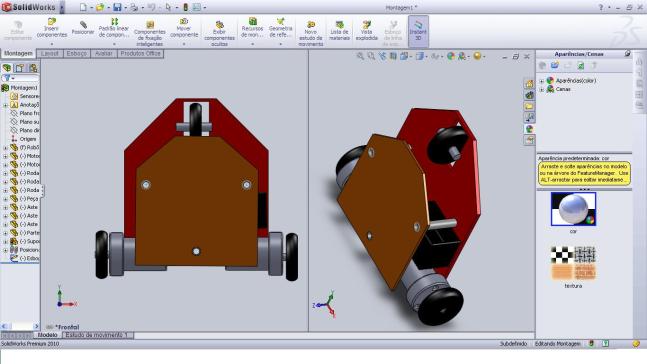Open Estudo de movimento 1 tab
Viewport: 647px width, 364px height.
coord(98,335)
